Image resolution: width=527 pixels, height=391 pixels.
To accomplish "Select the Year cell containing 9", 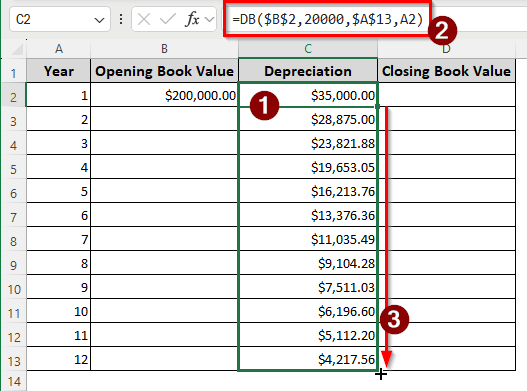I will [x=58, y=287].
